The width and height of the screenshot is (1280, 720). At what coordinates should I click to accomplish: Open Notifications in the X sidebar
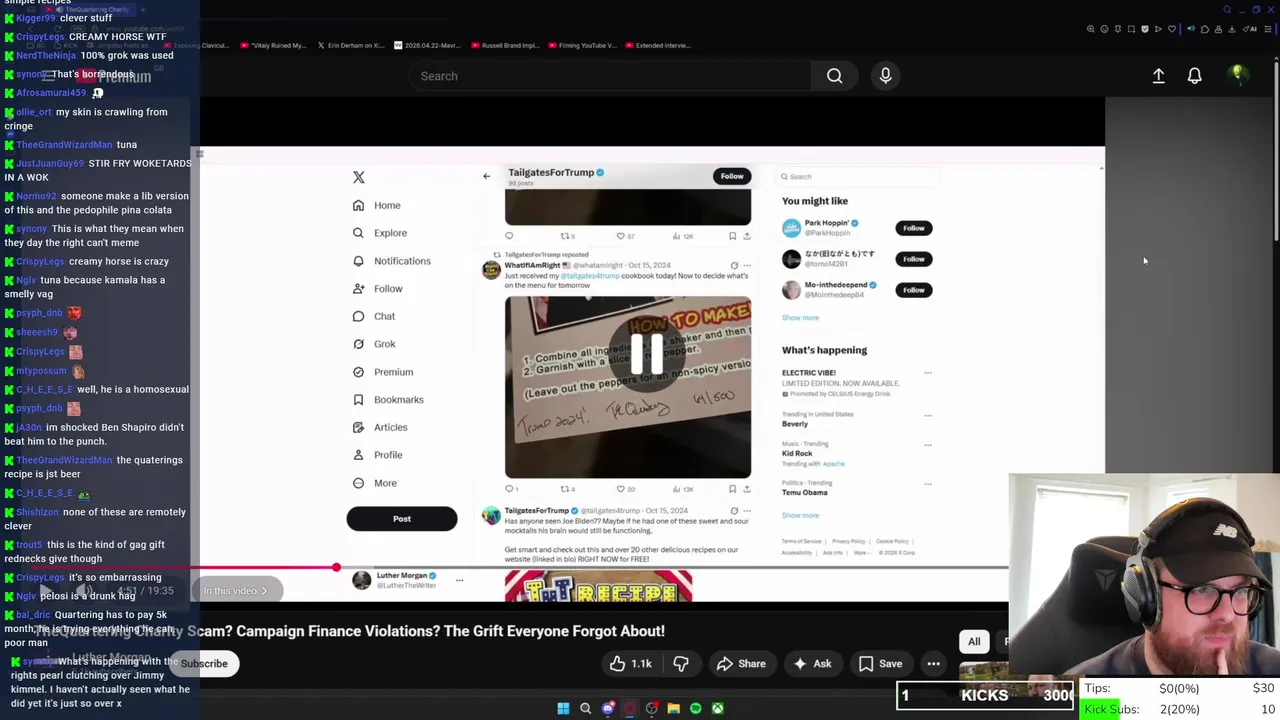391,261
